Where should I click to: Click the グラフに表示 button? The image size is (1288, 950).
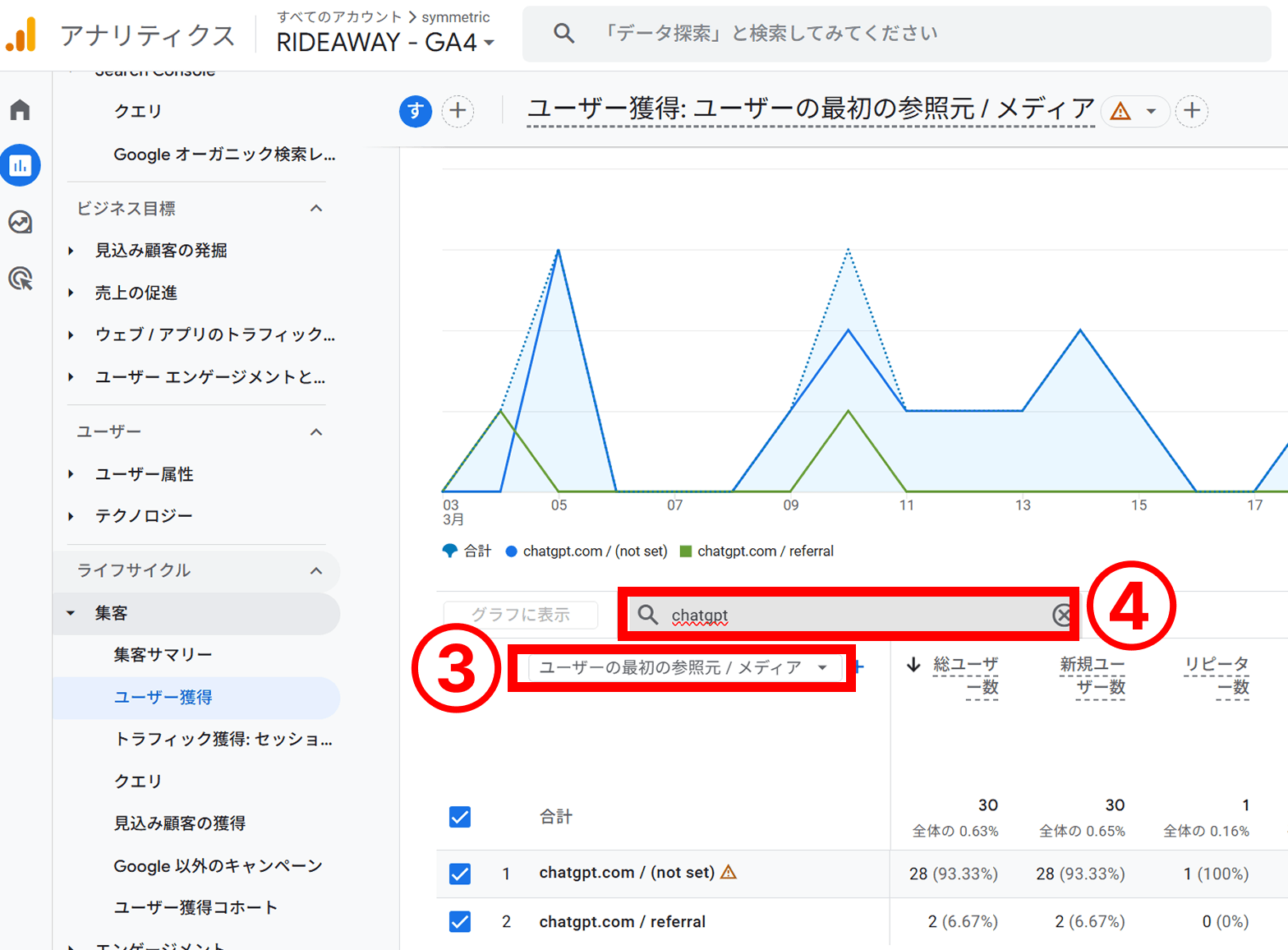coord(521,615)
